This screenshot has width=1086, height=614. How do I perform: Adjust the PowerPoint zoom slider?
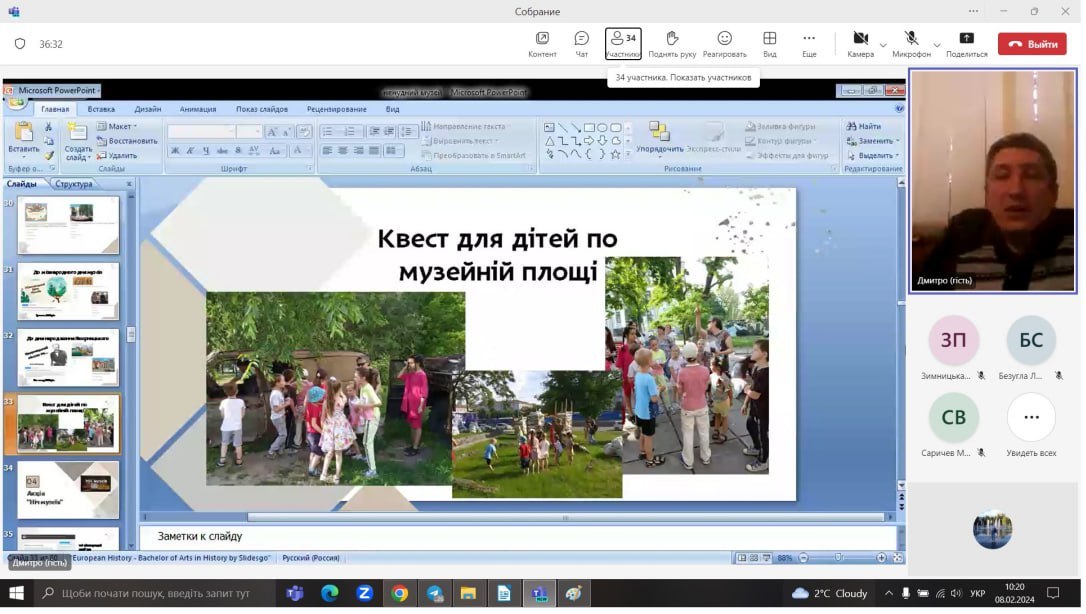pyautogui.click(x=838, y=558)
